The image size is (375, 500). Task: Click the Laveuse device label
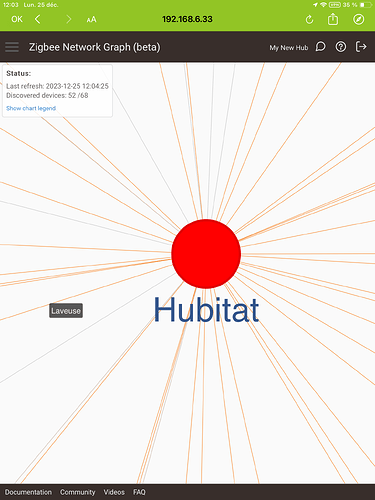coord(66,311)
